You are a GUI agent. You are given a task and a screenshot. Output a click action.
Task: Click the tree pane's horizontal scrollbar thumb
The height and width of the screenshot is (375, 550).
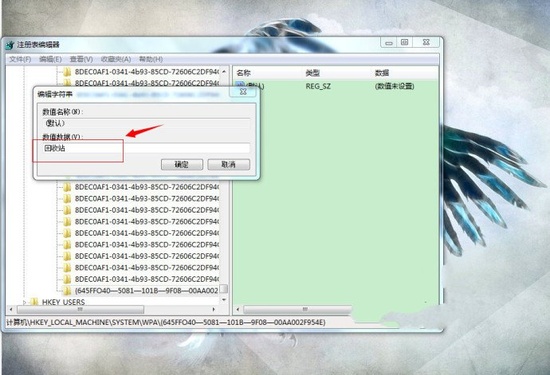pos(80,309)
